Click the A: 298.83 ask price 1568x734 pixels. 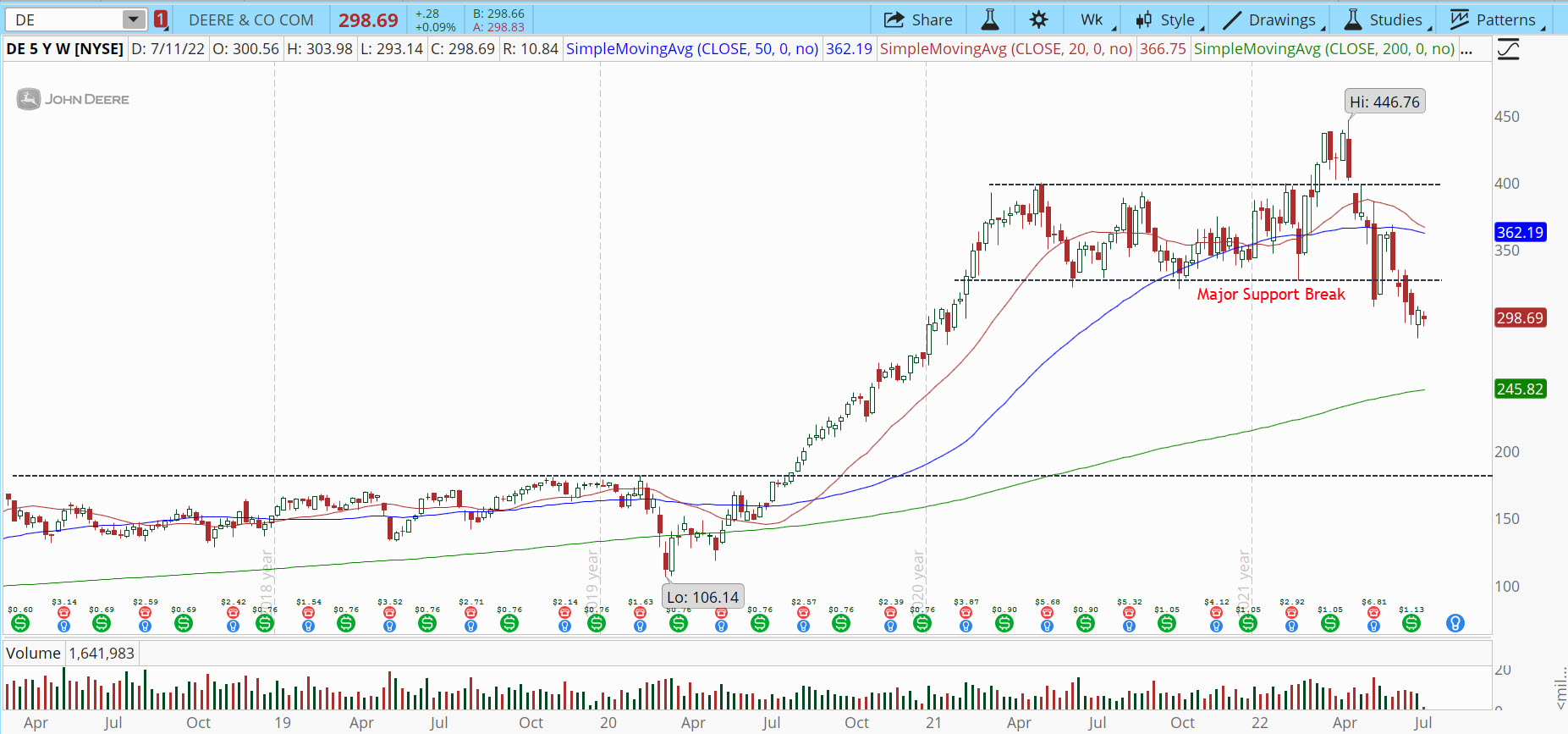pos(498,27)
